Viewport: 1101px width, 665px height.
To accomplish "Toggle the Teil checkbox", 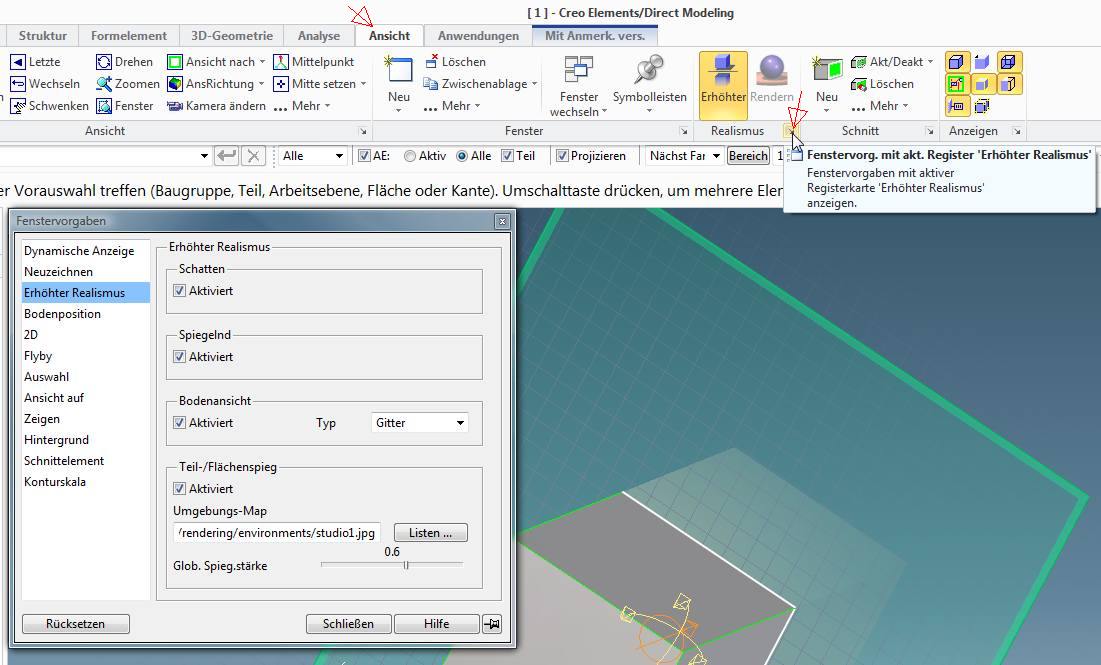I will tap(507, 156).
